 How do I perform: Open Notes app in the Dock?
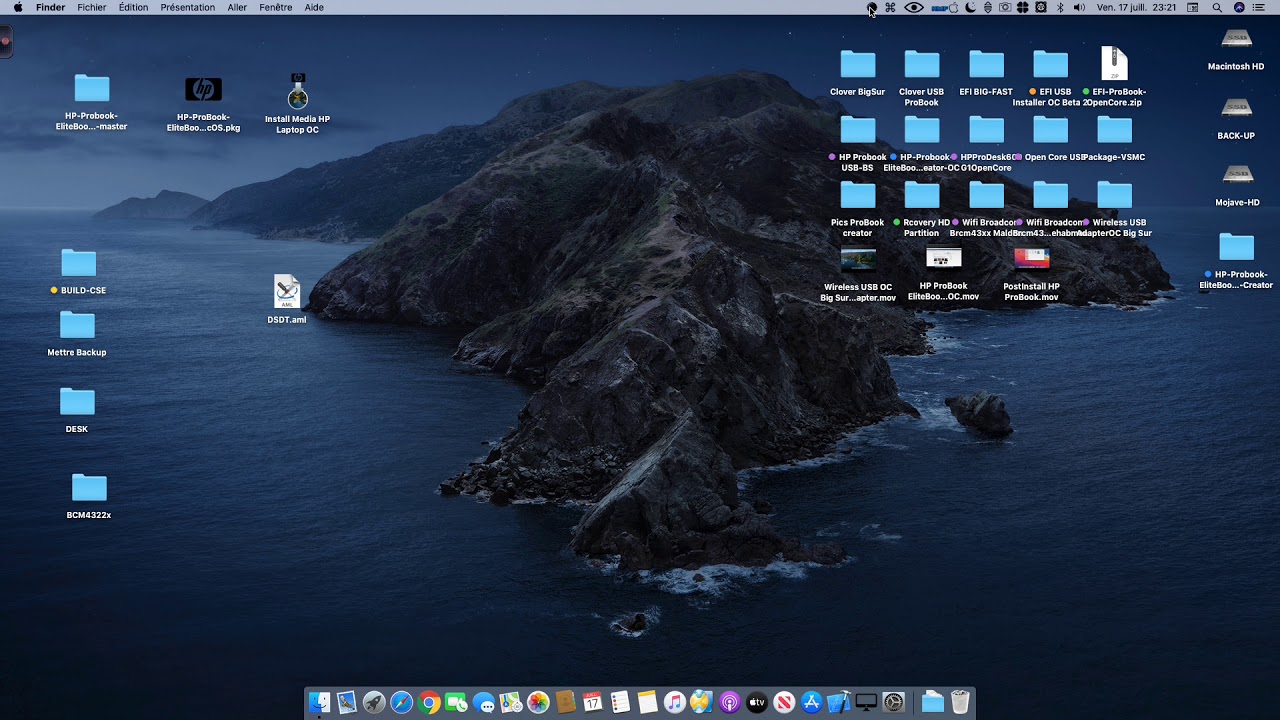(648, 702)
